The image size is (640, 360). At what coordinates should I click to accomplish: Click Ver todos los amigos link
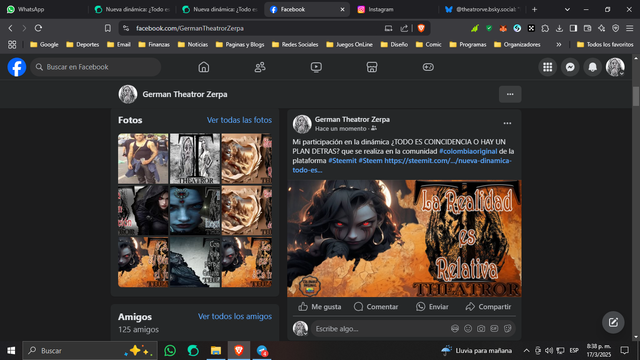tap(235, 316)
